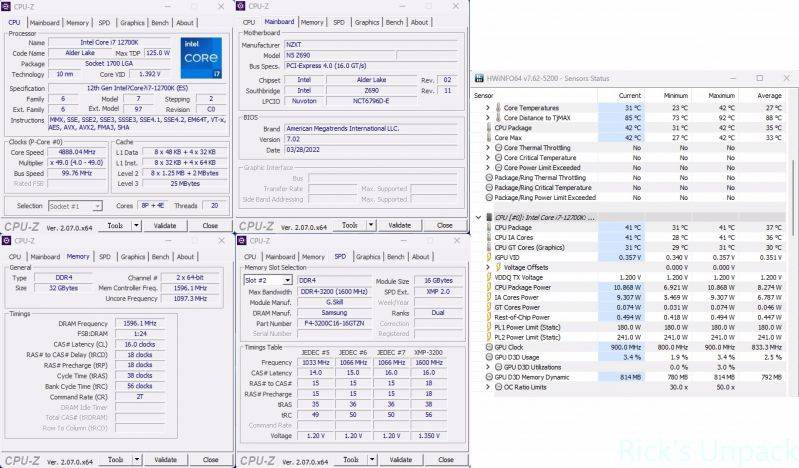Click the icon beside OC Ratio Limits

click(498, 387)
